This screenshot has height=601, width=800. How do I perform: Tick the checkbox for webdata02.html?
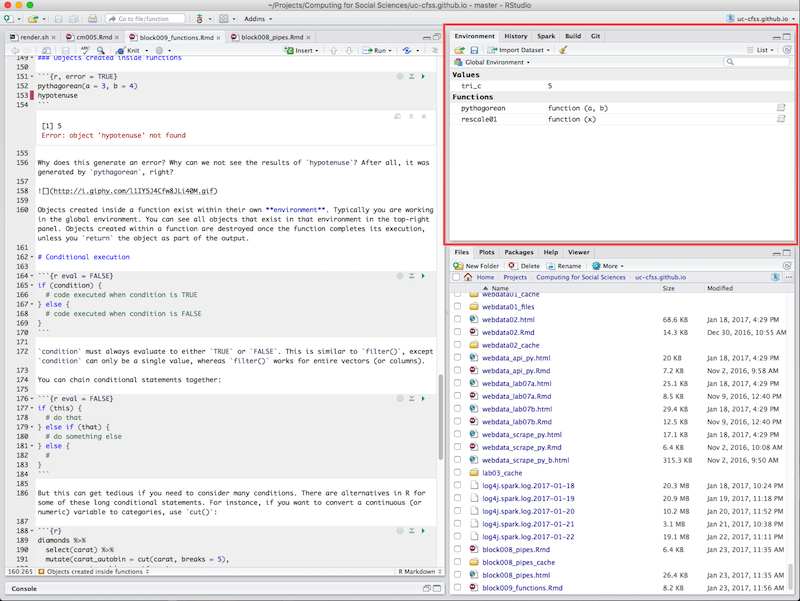coord(457,319)
